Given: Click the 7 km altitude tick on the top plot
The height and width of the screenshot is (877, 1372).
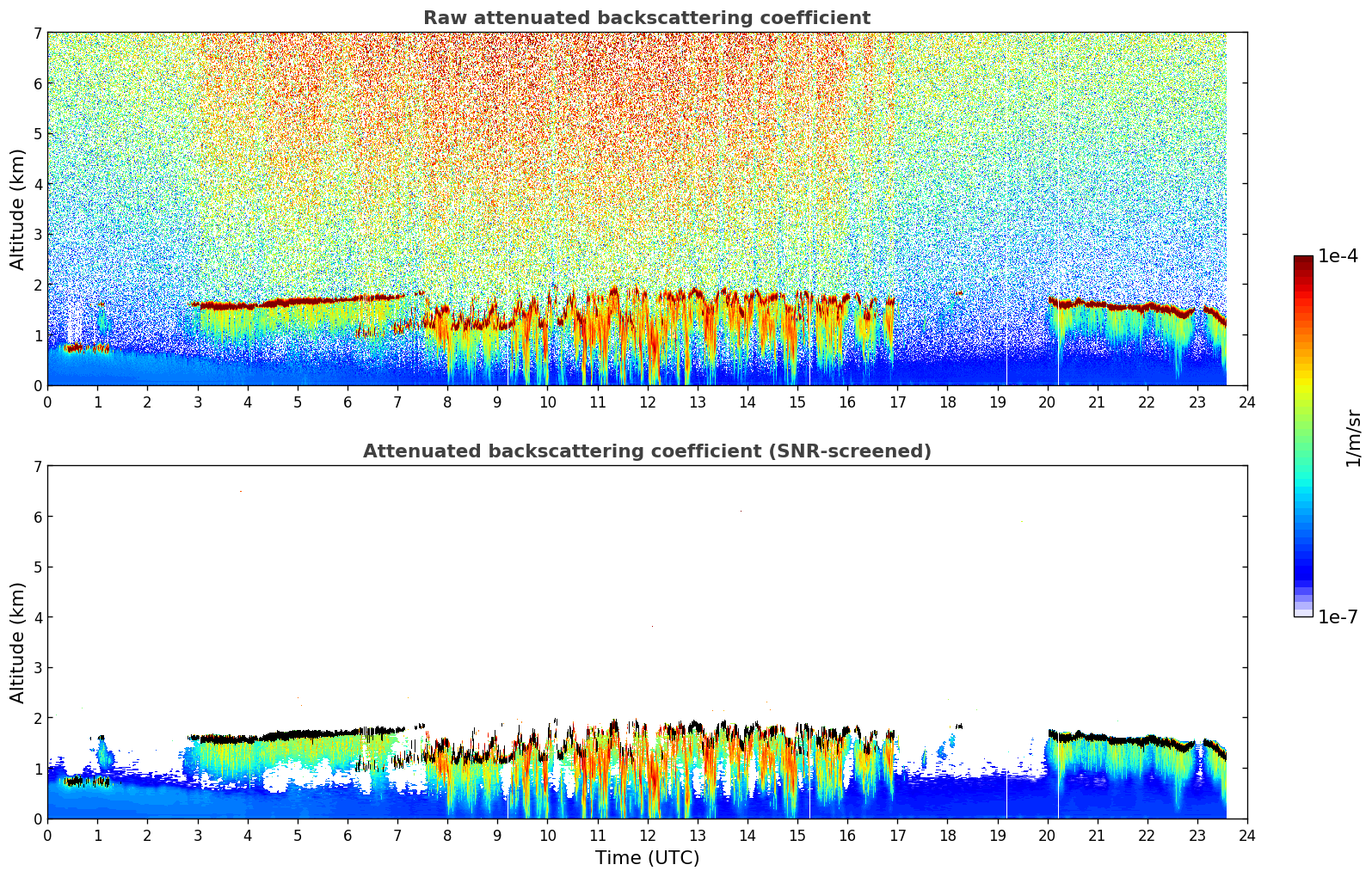Looking at the screenshot, I should (x=37, y=34).
